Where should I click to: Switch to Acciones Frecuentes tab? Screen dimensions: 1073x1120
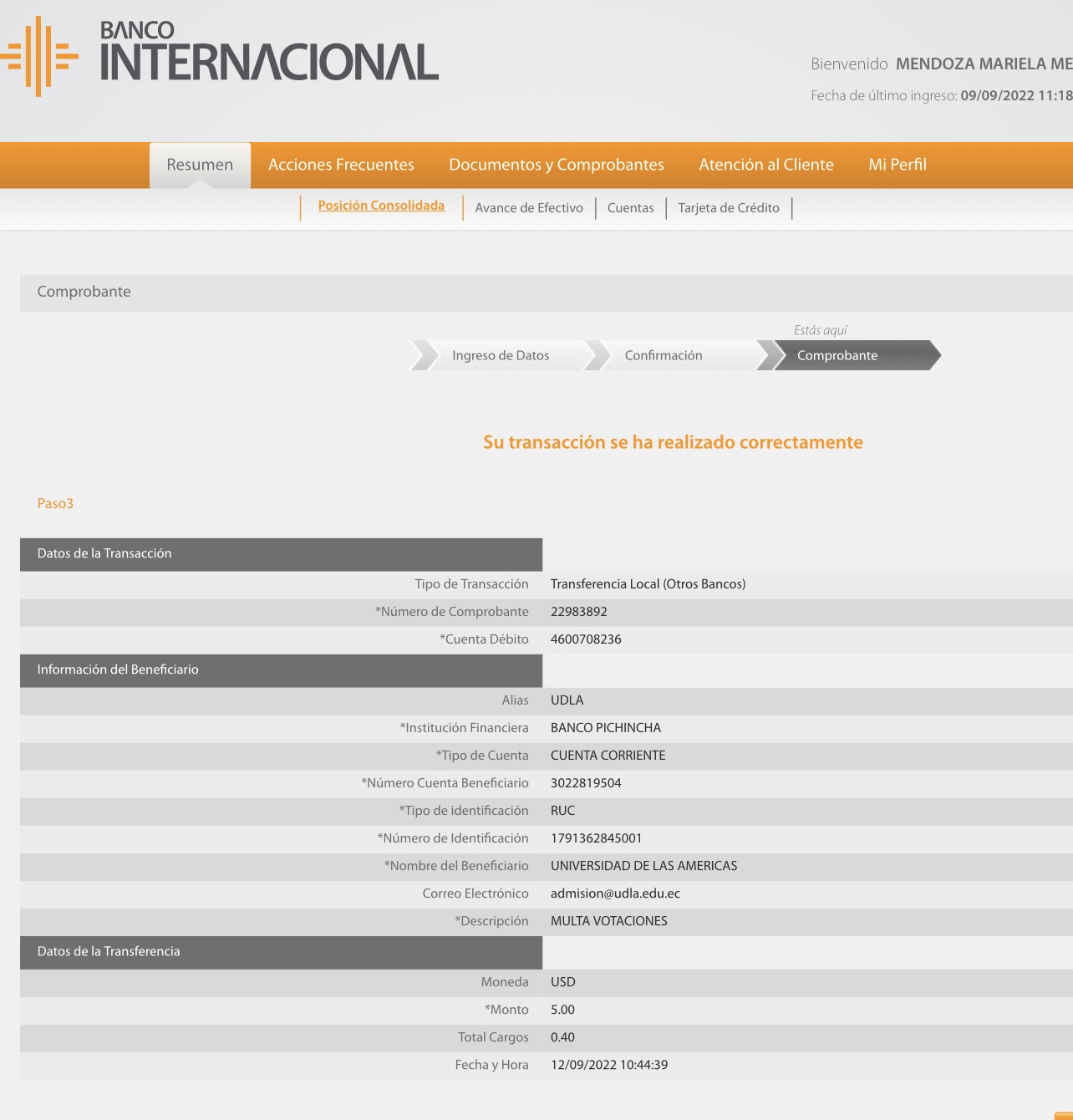(341, 165)
